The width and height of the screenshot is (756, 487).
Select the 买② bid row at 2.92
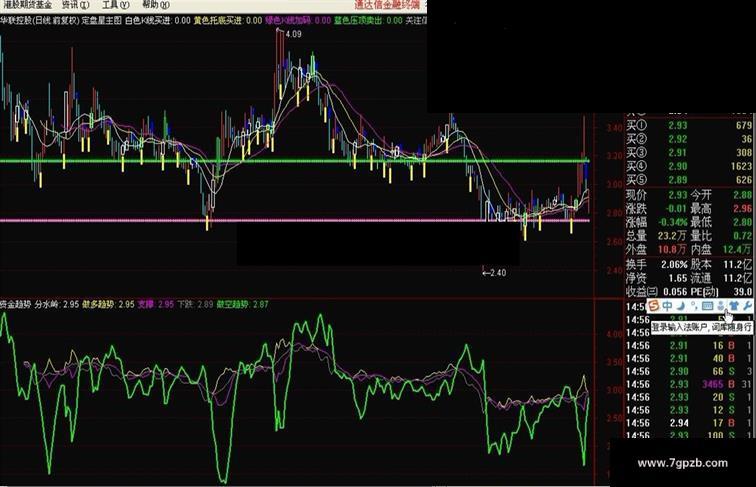(689, 139)
